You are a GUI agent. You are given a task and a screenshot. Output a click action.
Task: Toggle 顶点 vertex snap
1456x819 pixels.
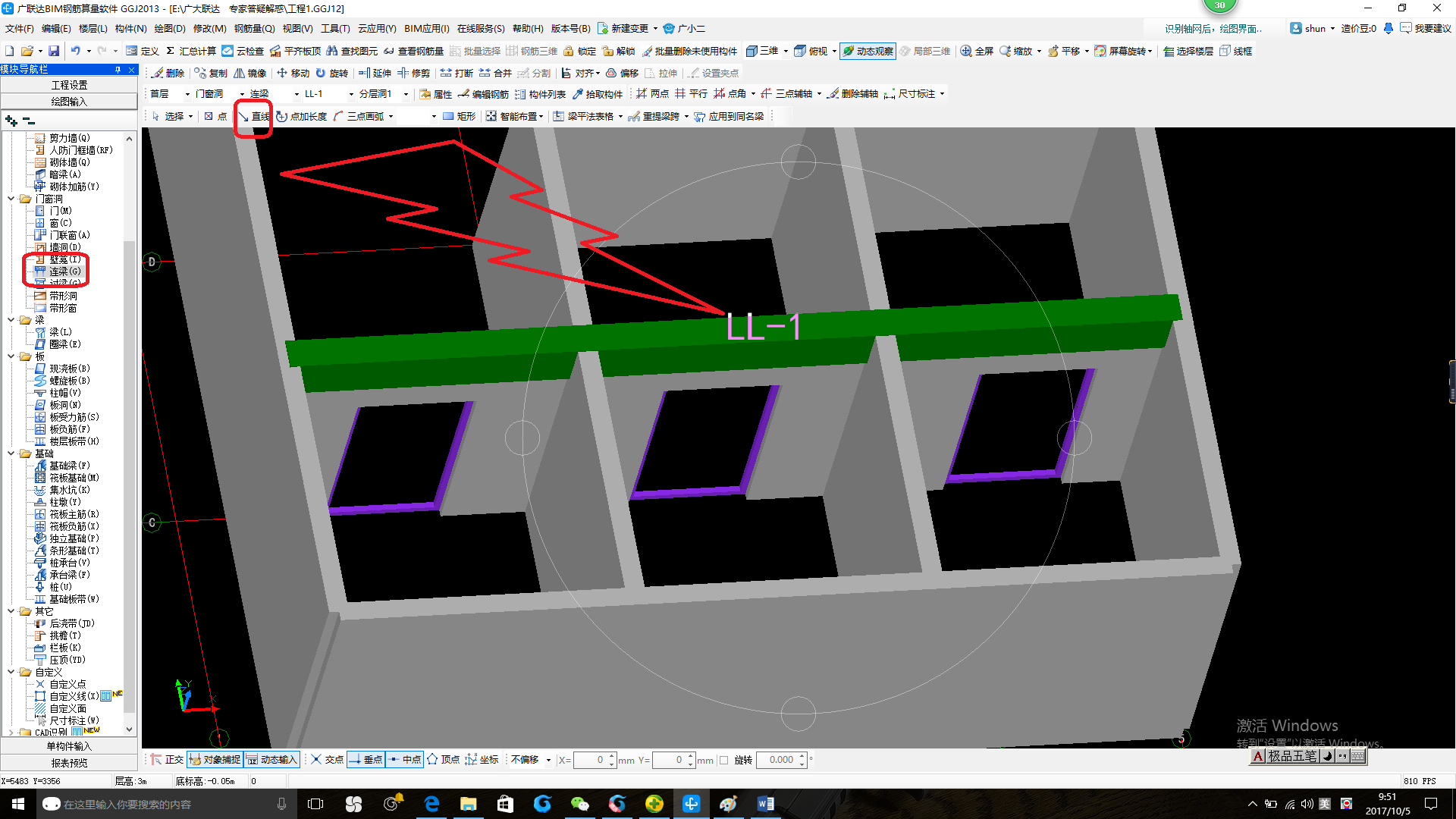[x=443, y=759]
